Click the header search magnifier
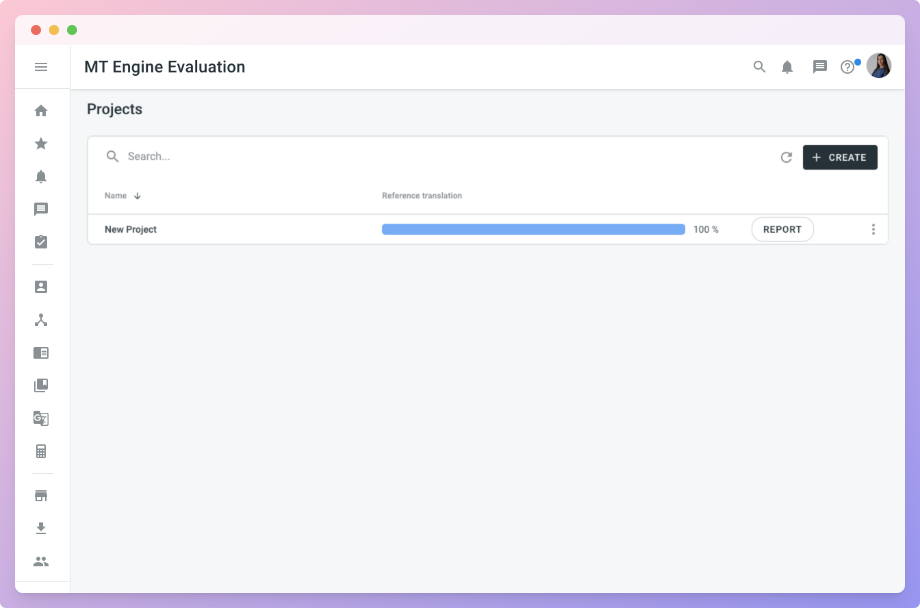The image size is (920, 608). pyautogui.click(x=759, y=67)
